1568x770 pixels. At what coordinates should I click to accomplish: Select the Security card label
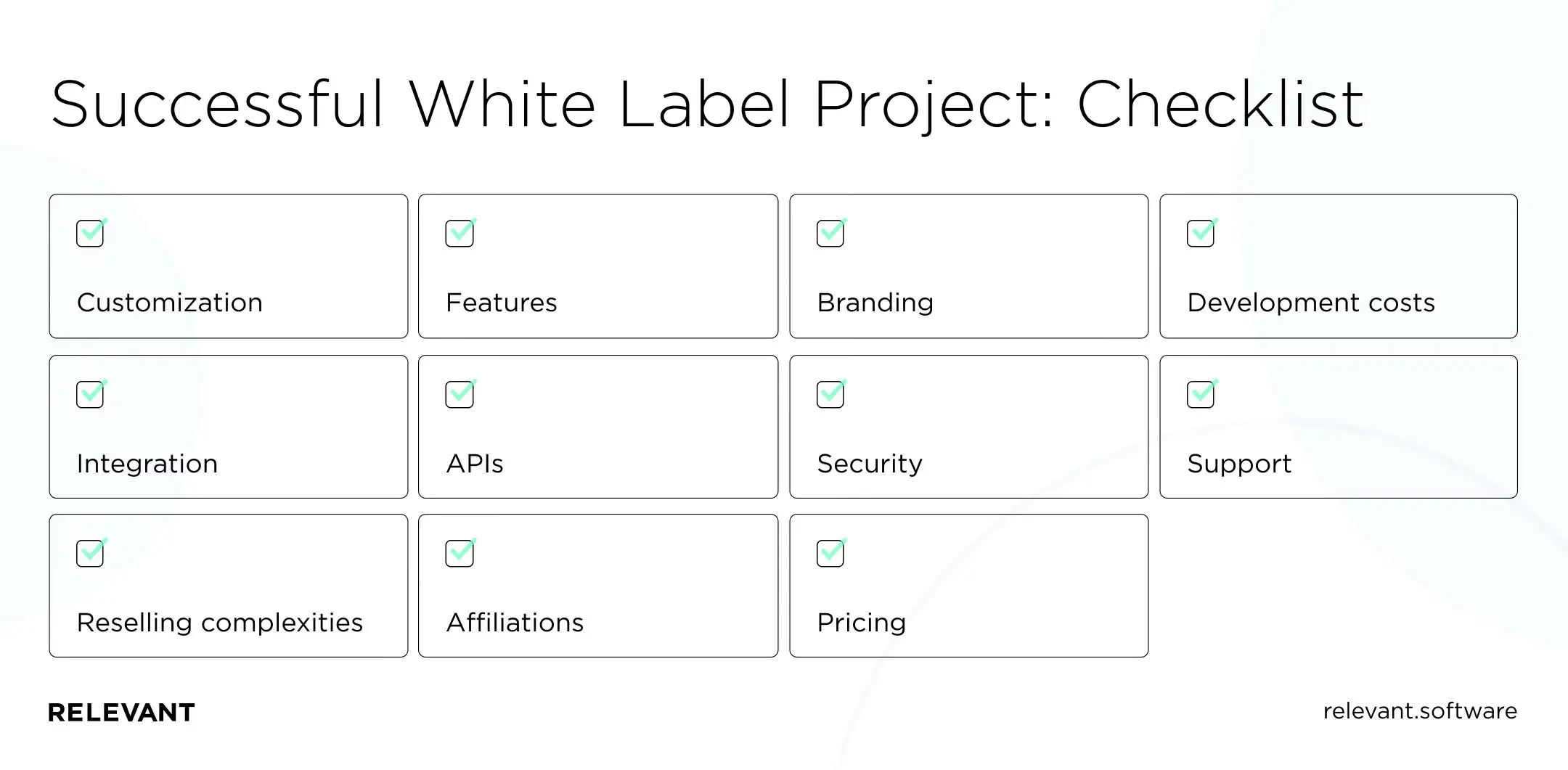(870, 464)
